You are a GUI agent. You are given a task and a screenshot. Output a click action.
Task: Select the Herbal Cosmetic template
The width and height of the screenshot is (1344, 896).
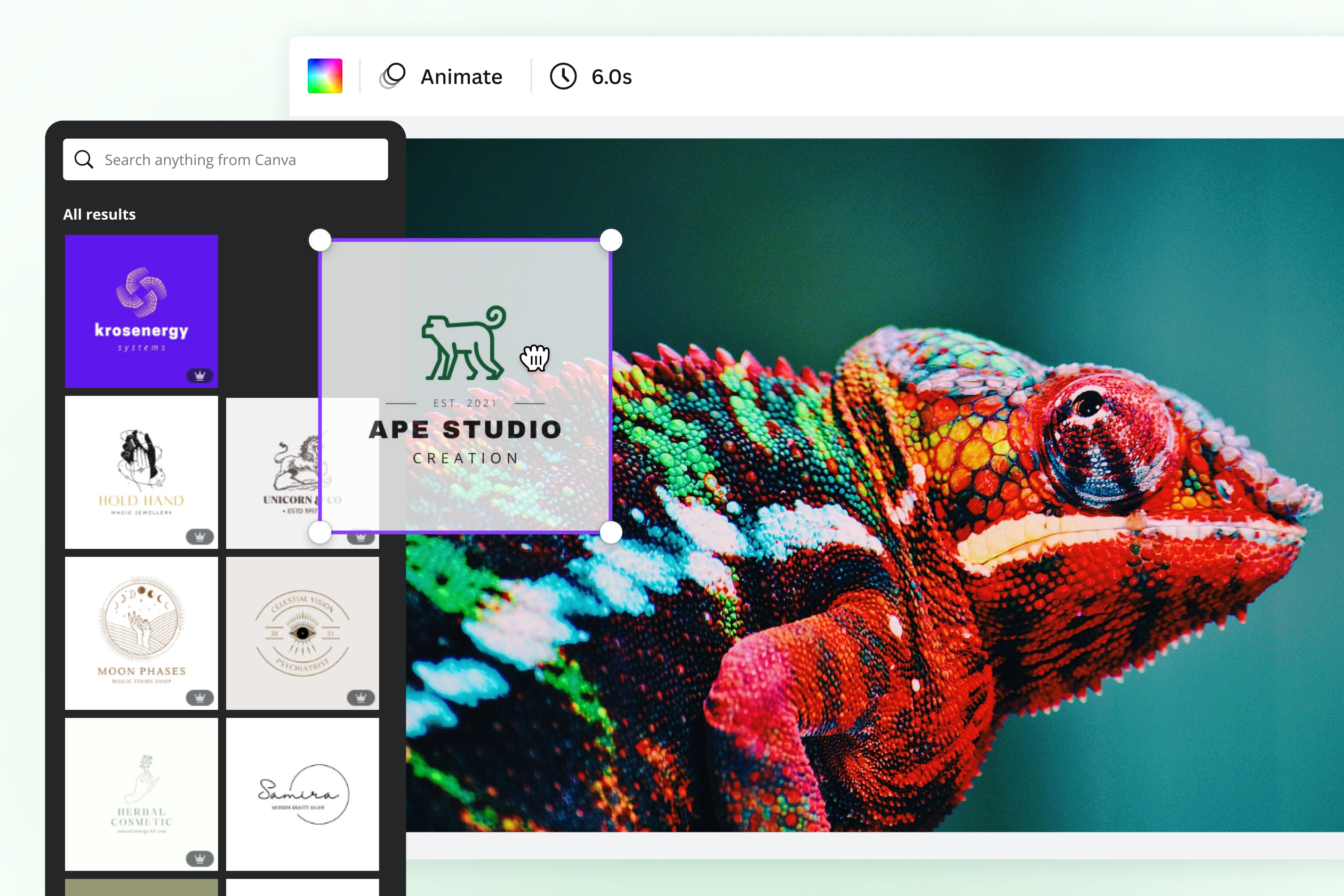(141, 794)
